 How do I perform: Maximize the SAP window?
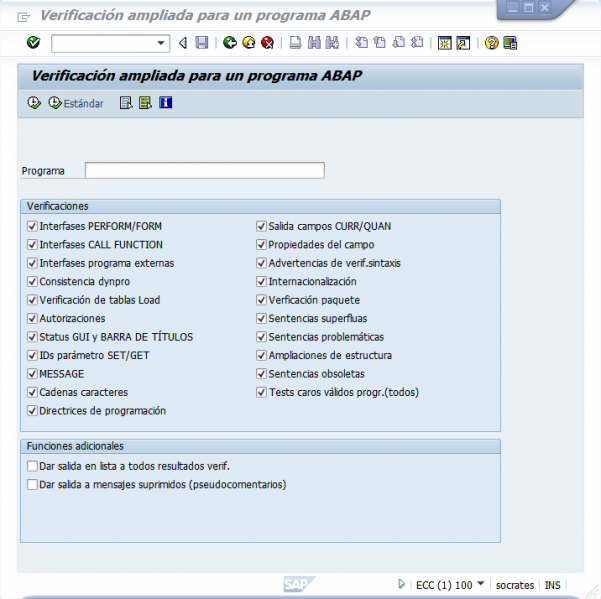point(529,7)
